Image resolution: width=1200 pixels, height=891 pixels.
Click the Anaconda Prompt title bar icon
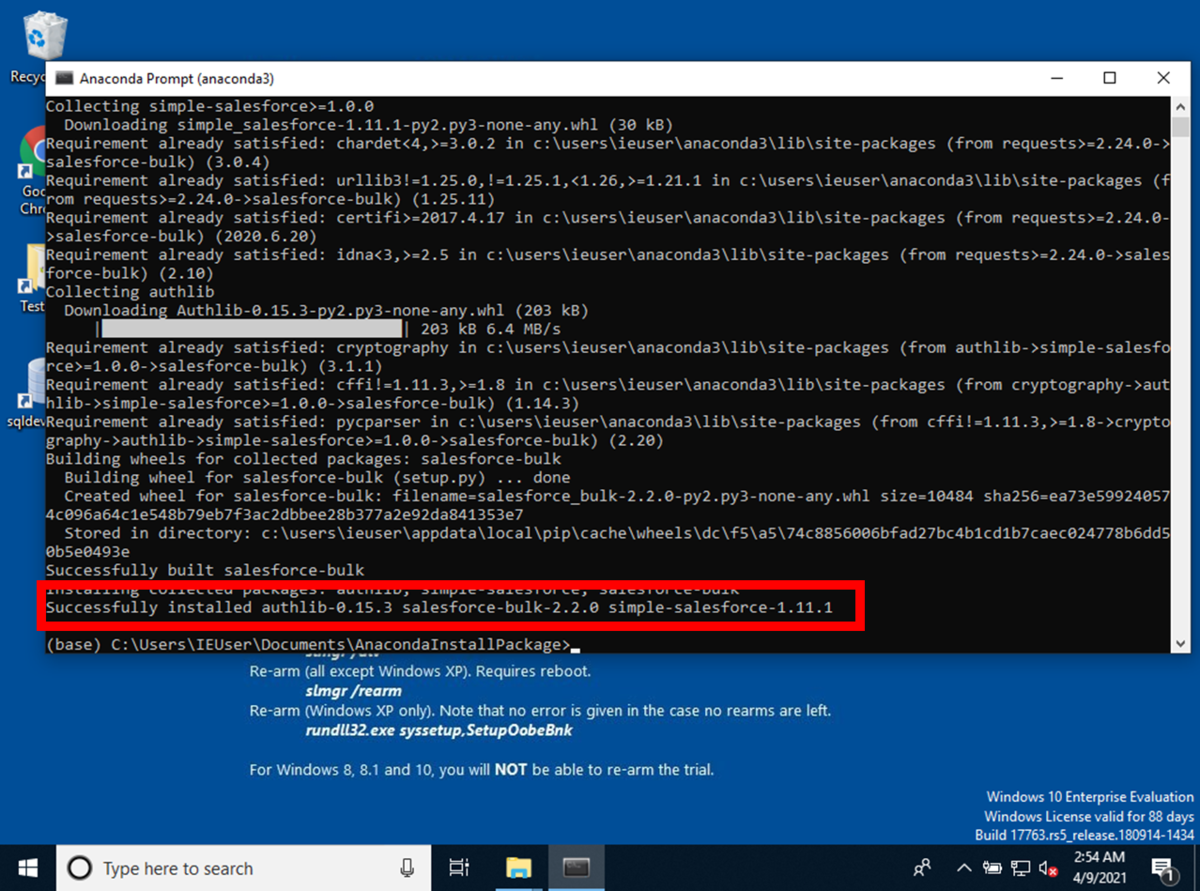tap(65, 78)
